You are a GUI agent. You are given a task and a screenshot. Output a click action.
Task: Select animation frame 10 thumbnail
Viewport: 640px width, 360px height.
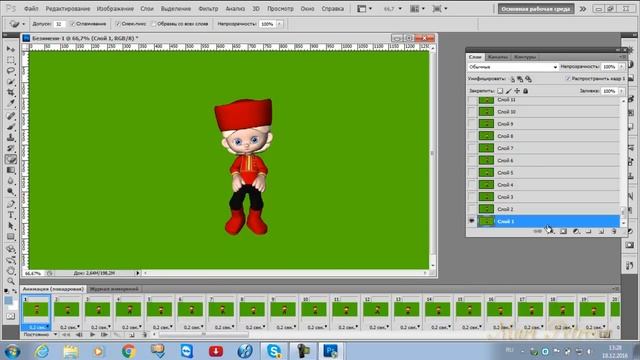(x=314, y=309)
